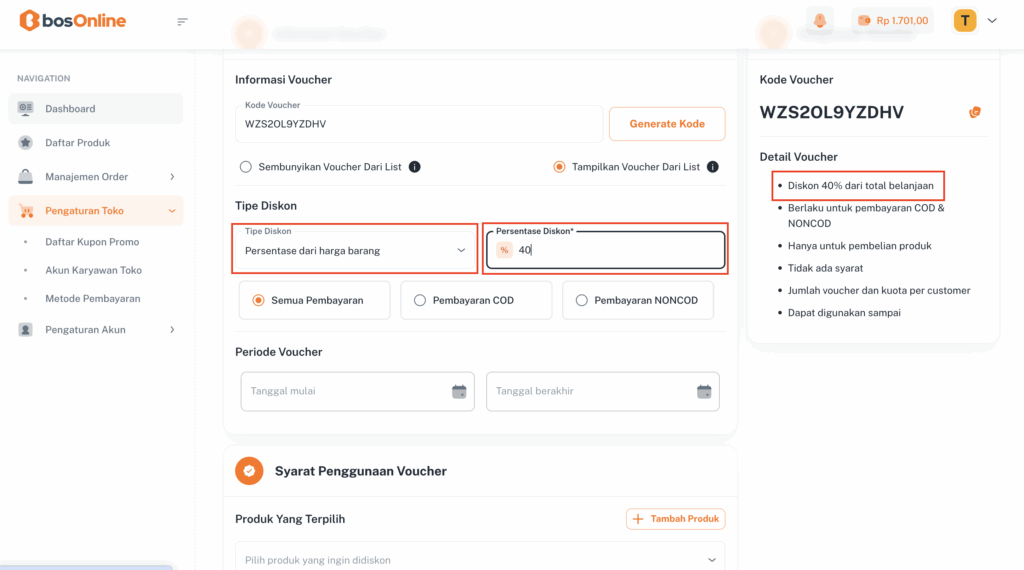Click the hamburger menu toggle icon
The image size is (1024, 570).
tap(182, 21)
